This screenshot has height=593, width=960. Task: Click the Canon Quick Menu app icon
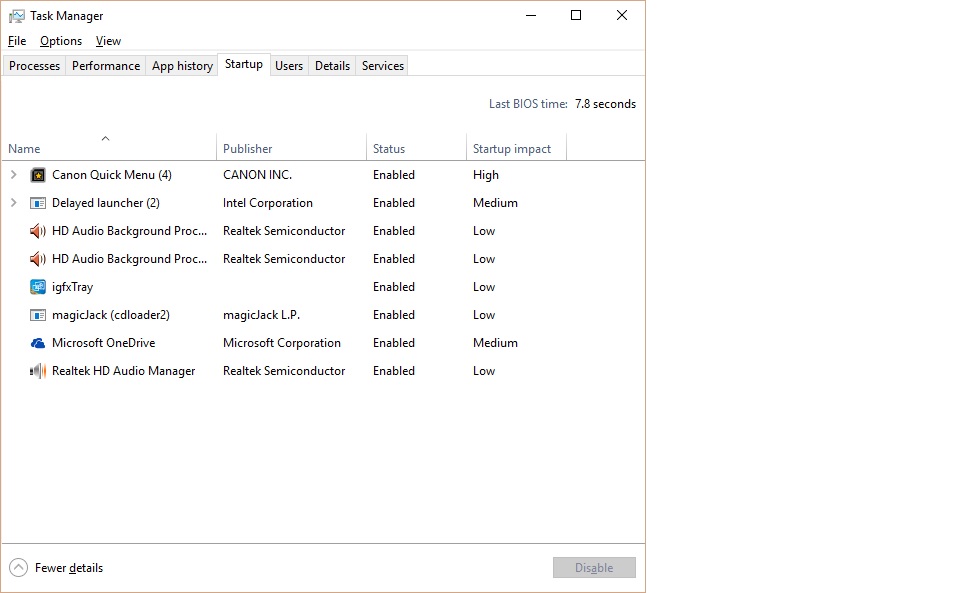click(x=38, y=175)
